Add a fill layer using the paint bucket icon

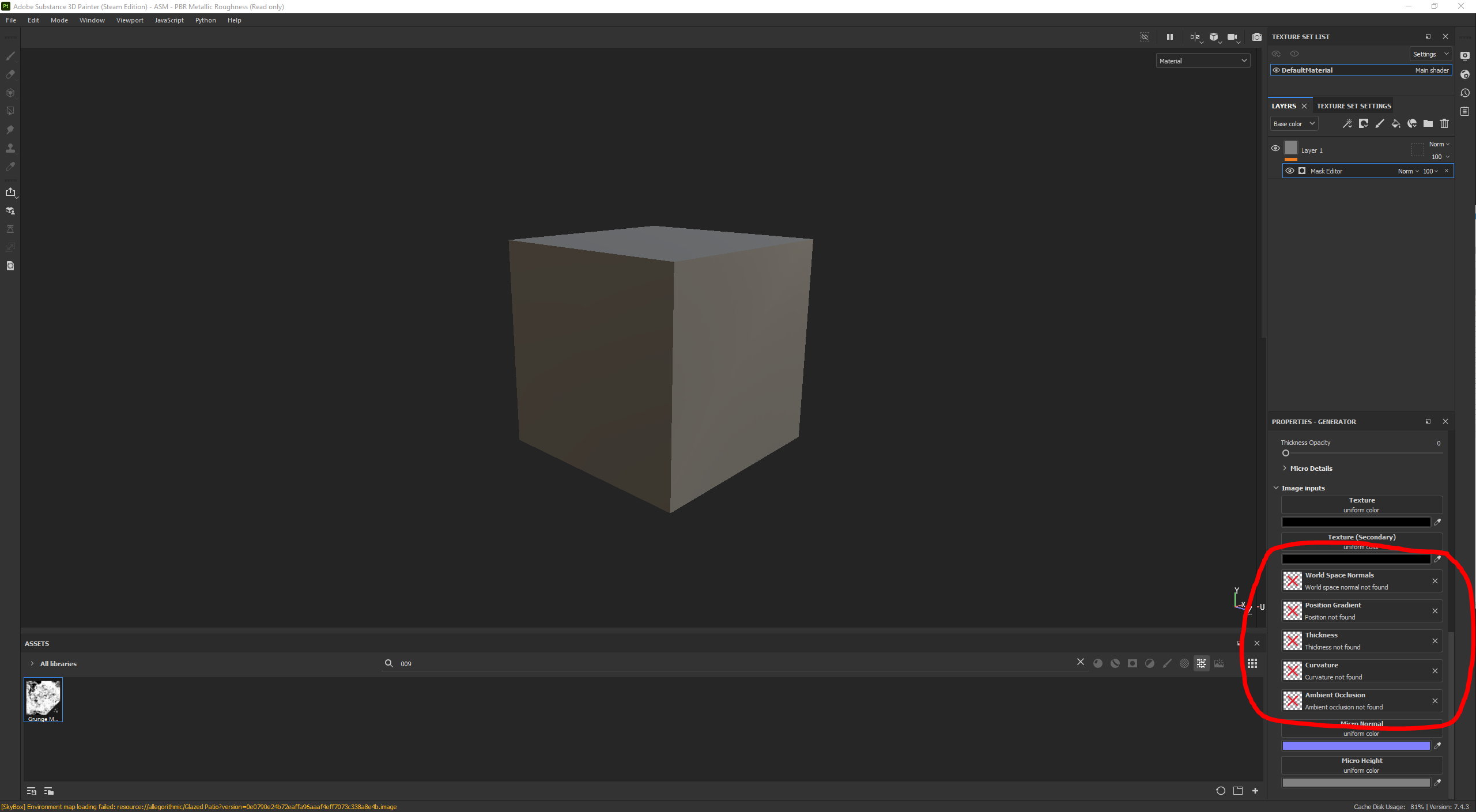[1395, 123]
